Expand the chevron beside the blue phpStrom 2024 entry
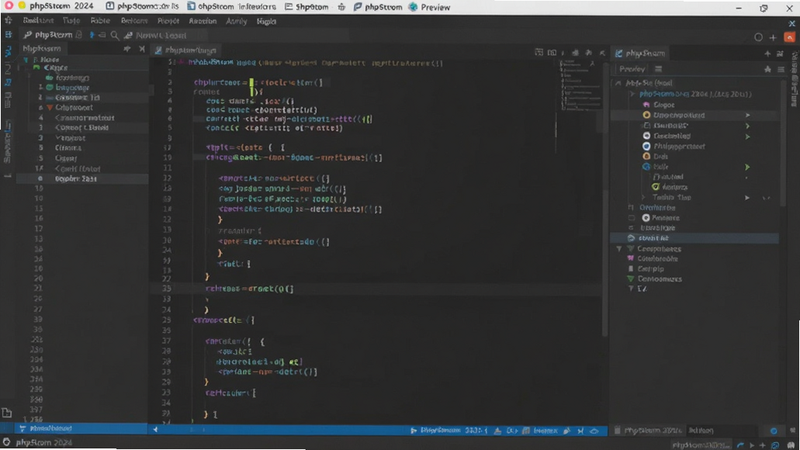This screenshot has width=800, height=450. click(632, 94)
